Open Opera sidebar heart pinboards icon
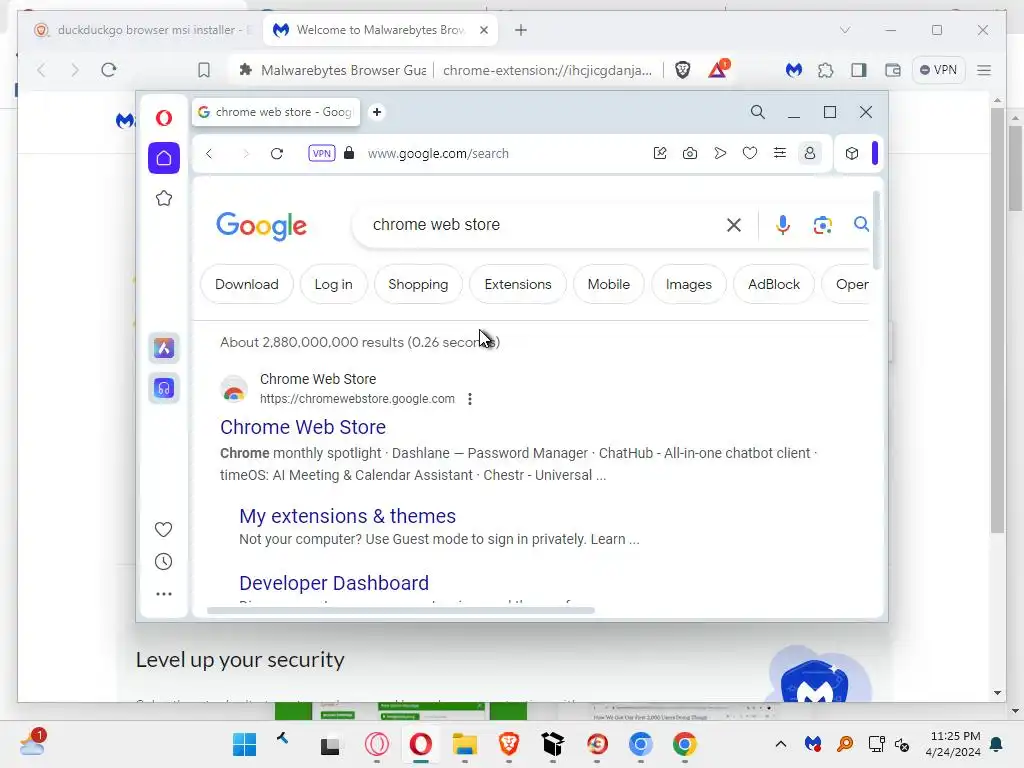Viewport: 1024px width, 768px height. 164,529
